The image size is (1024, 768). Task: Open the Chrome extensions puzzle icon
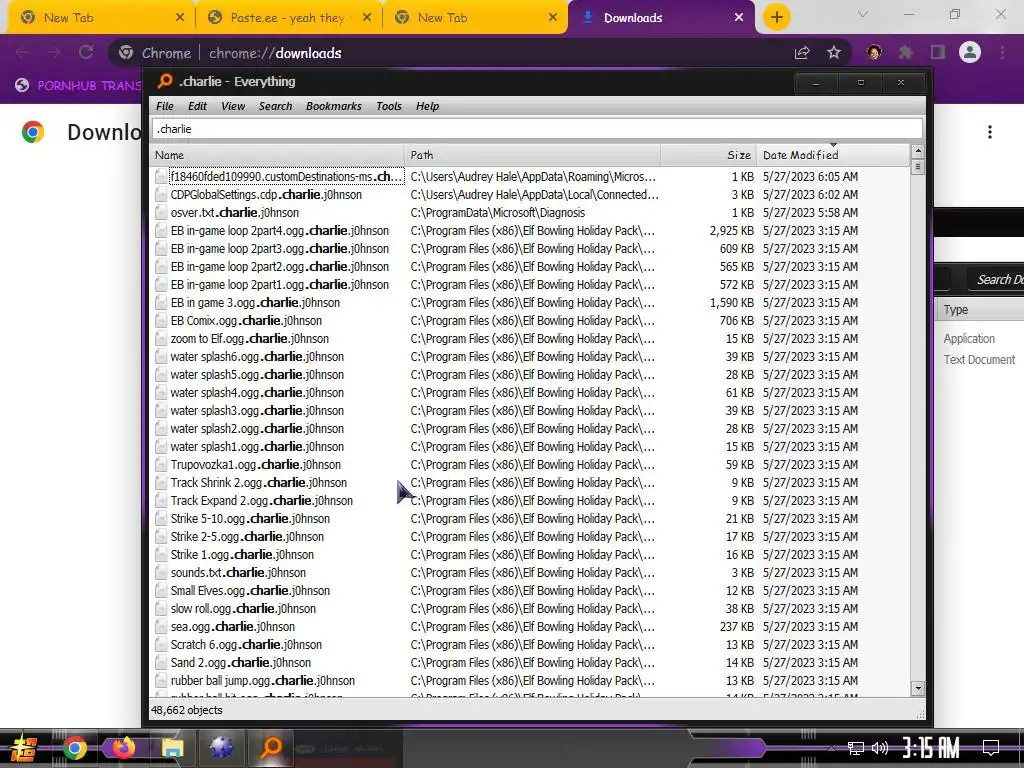pyautogui.click(x=905, y=52)
